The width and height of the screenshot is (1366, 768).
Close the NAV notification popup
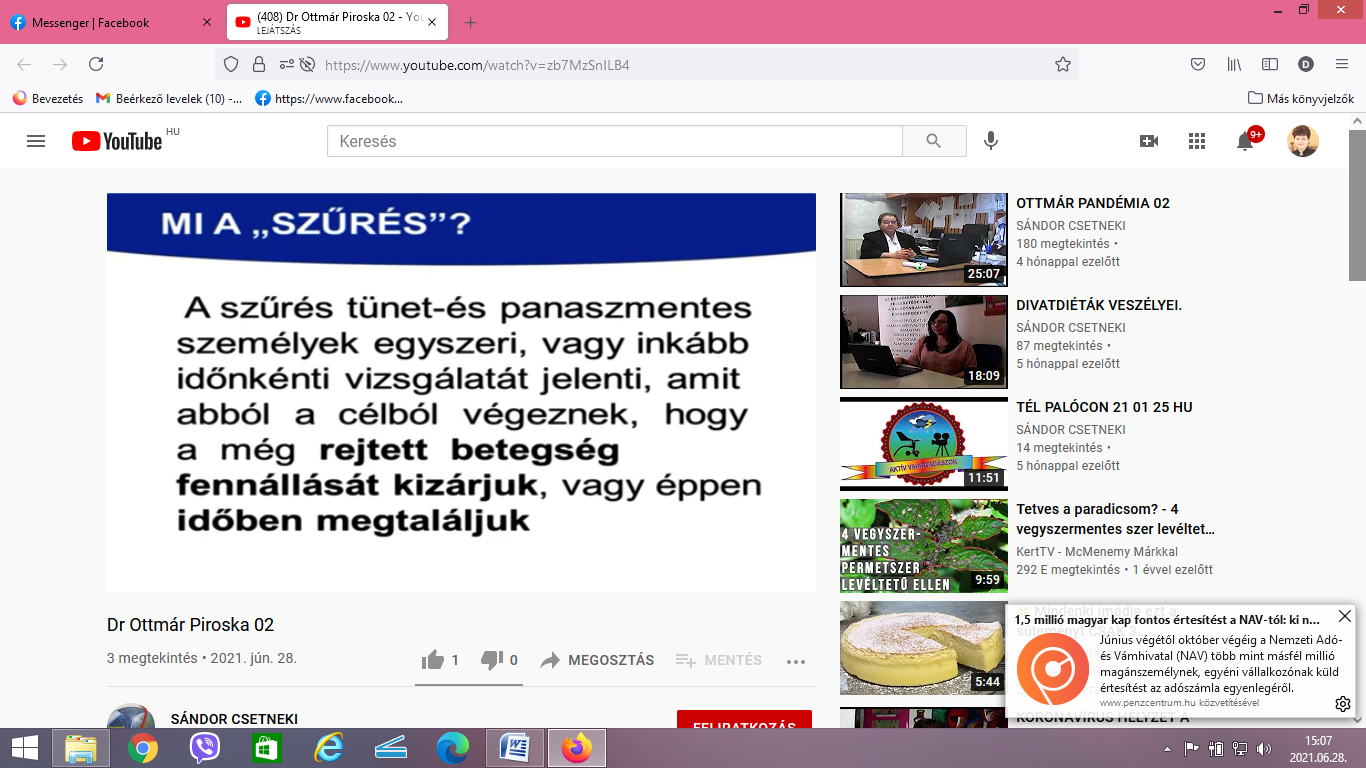(x=1344, y=616)
